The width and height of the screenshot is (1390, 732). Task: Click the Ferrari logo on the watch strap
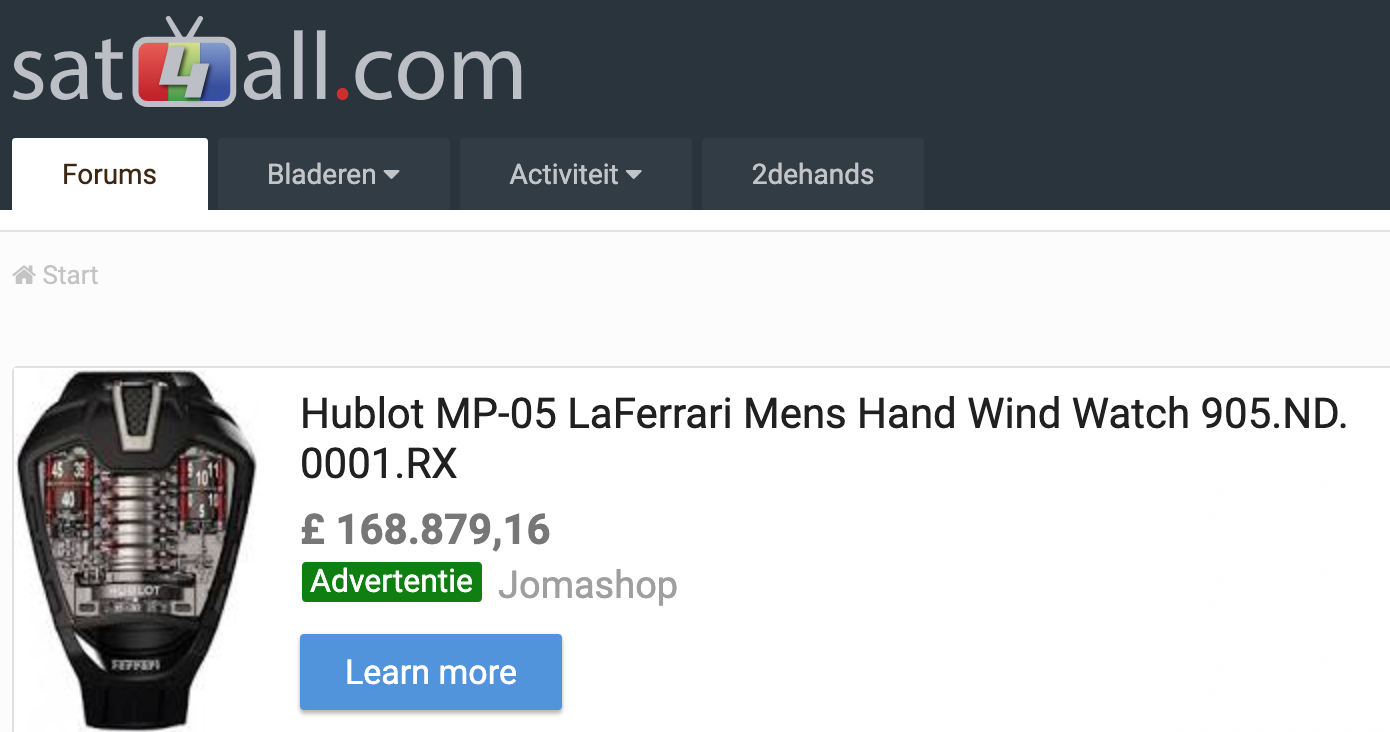(134, 664)
